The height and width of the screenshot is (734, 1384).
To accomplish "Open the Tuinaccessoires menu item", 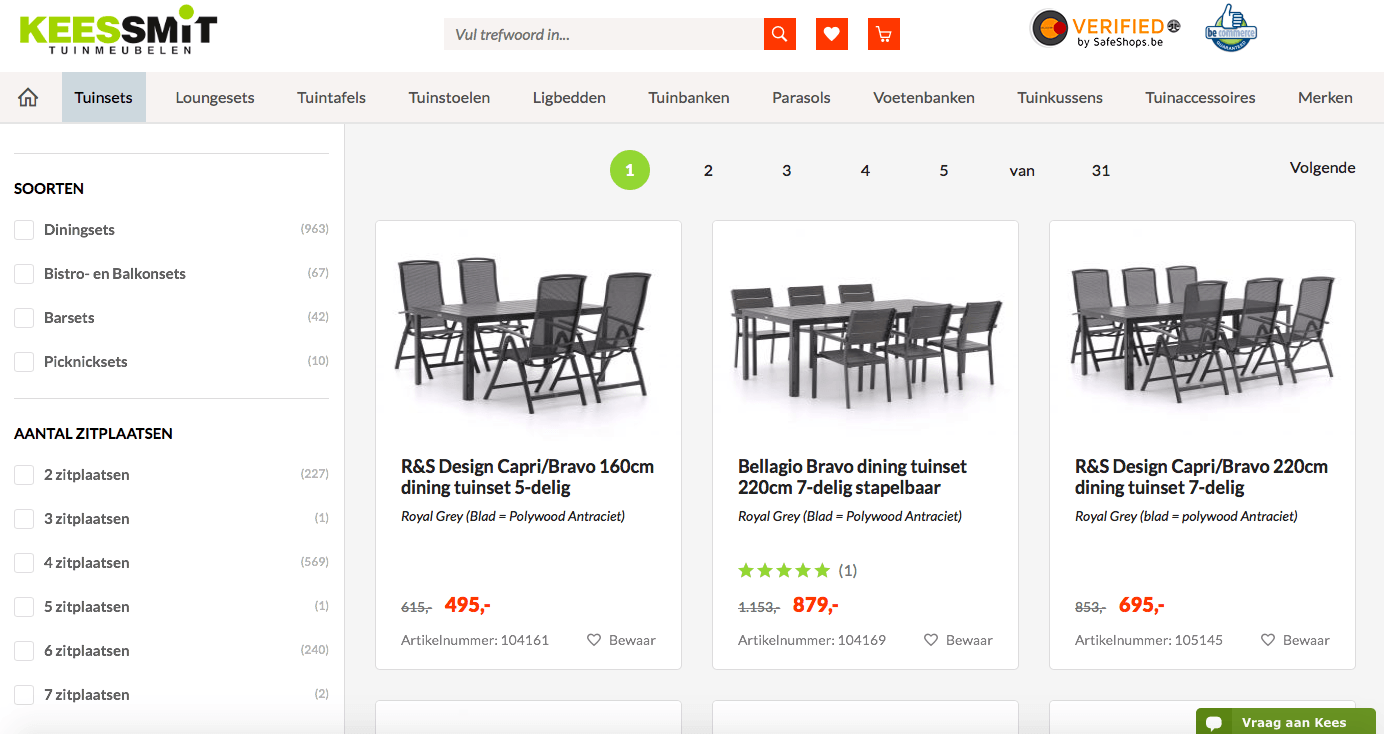I will (x=1200, y=97).
